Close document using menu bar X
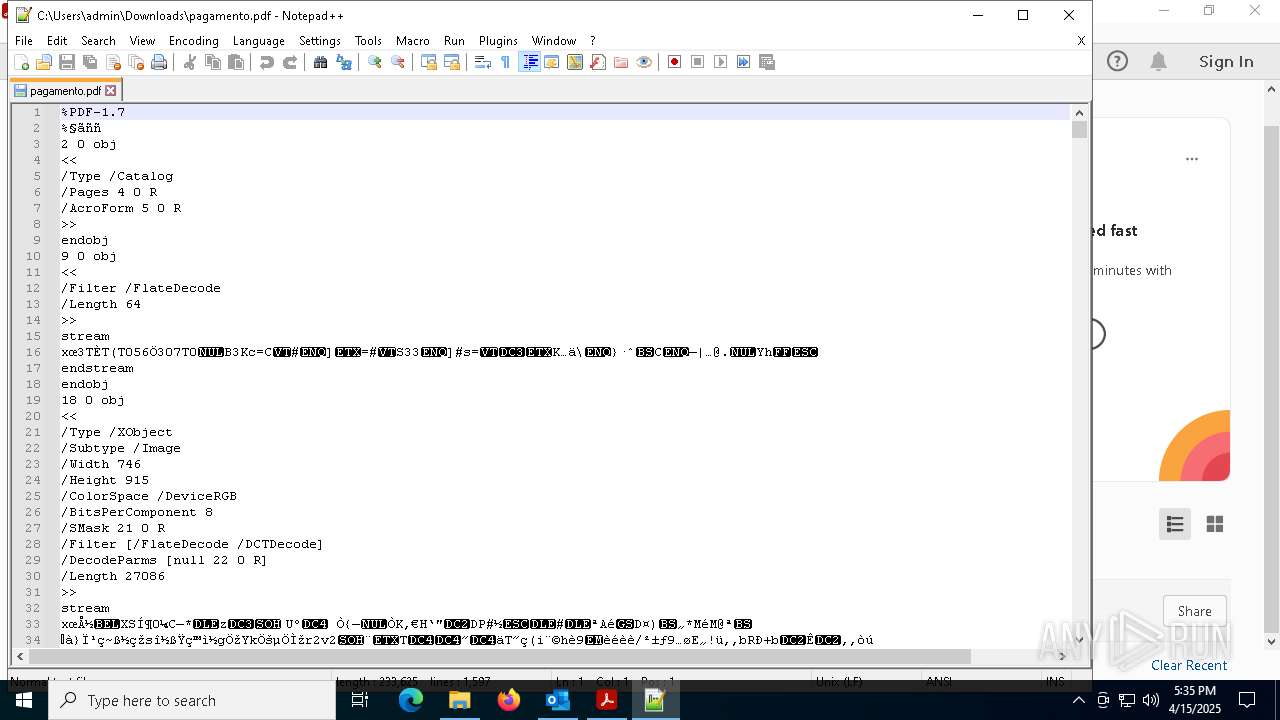This screenshot has height=720, width=1280. [x=1081, y=41]
